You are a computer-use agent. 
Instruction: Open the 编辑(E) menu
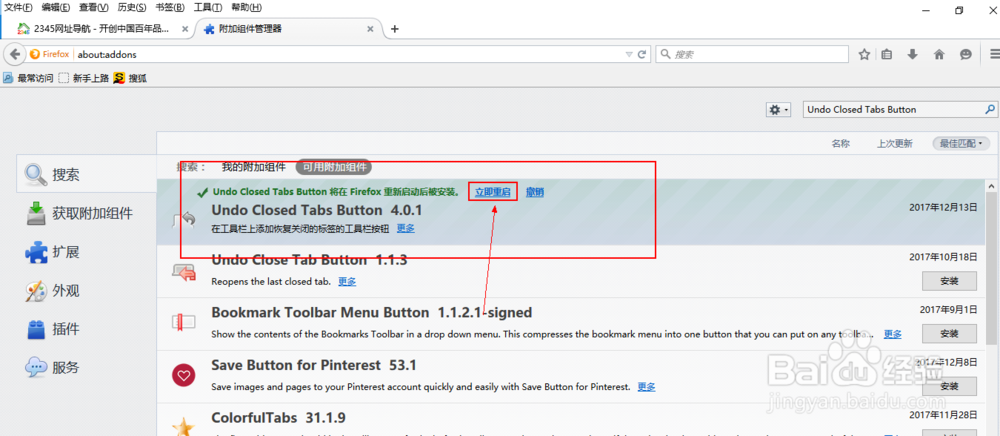[56, 8]
